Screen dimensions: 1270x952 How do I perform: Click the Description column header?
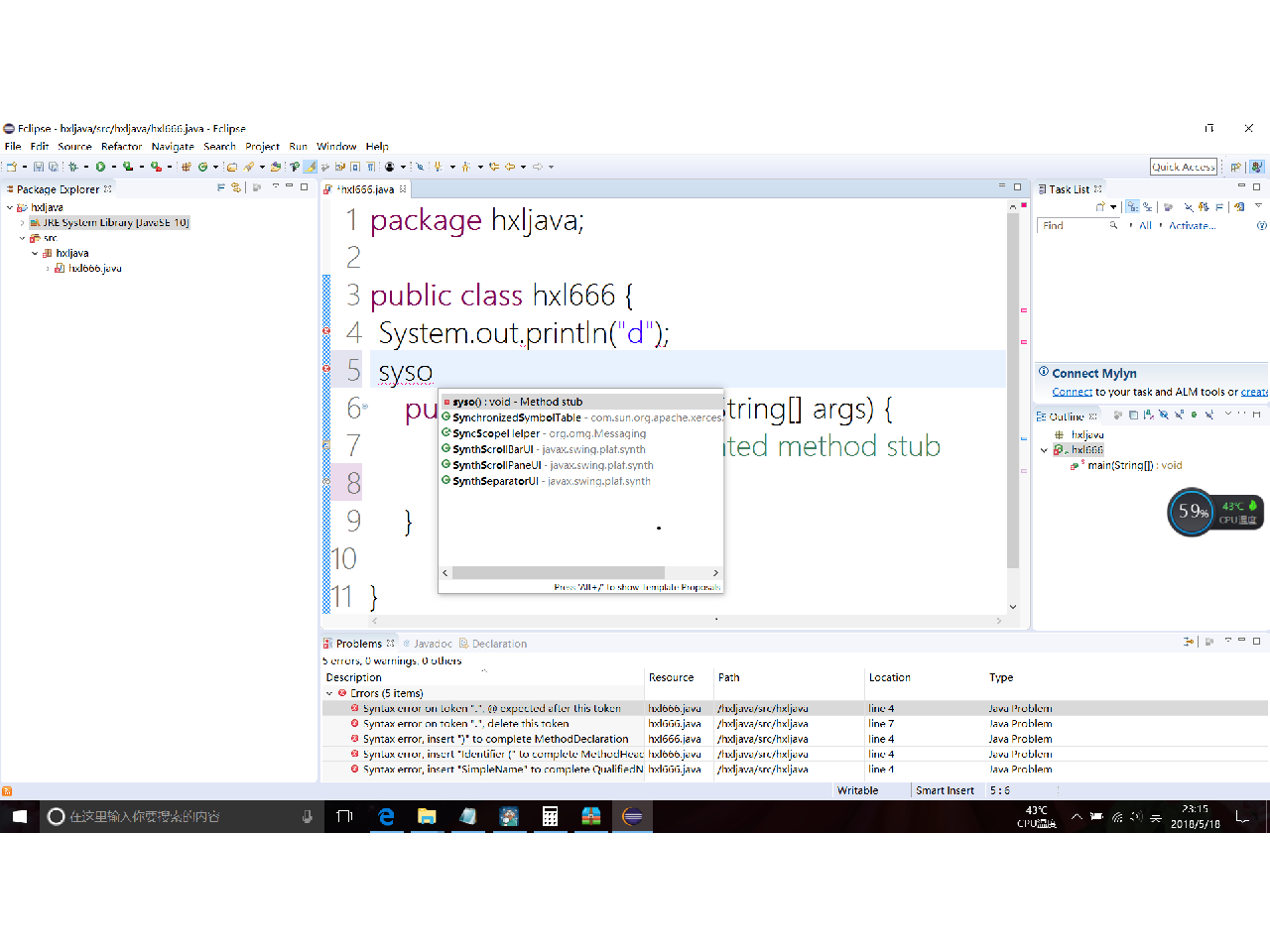click(x=354, y=677)
